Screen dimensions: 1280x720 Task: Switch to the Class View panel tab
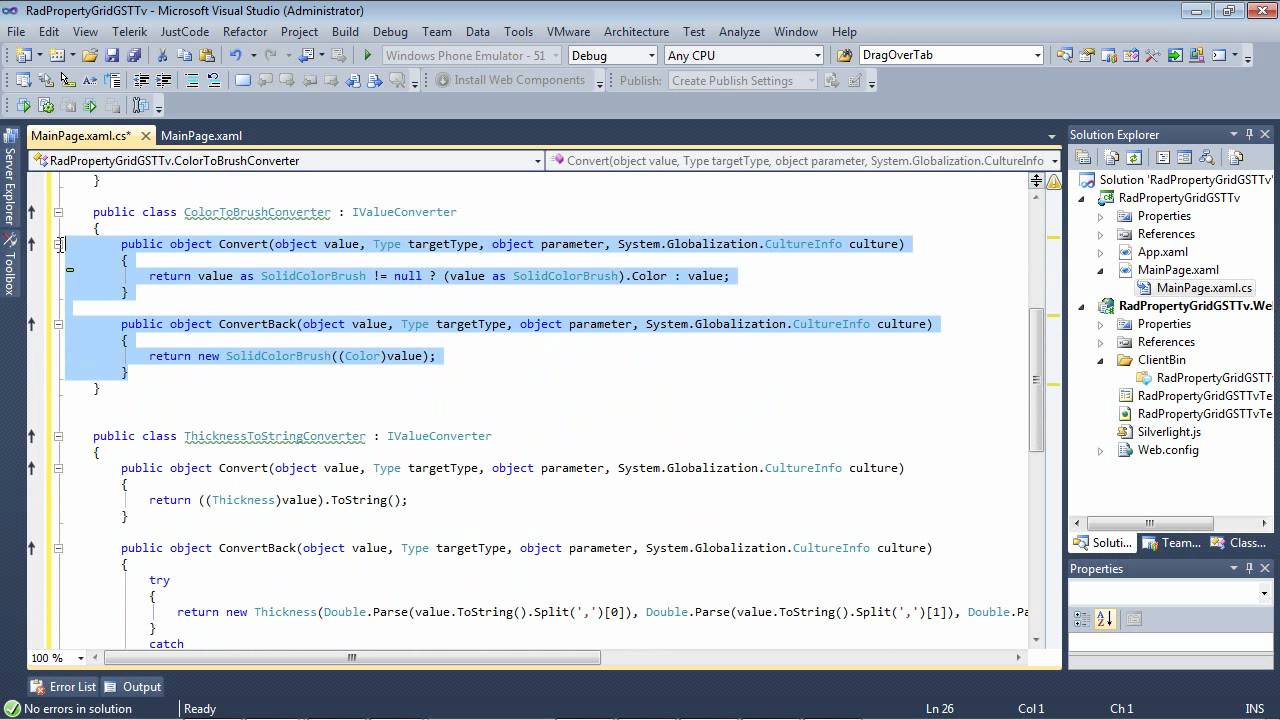(1238, 543)
